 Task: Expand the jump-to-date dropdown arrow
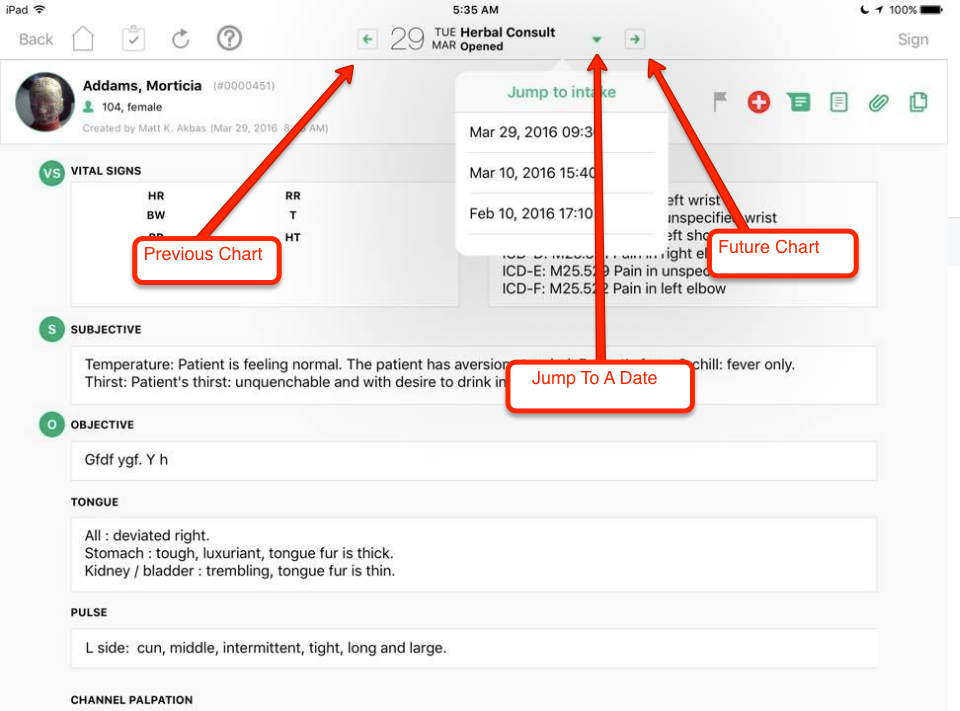597,40
